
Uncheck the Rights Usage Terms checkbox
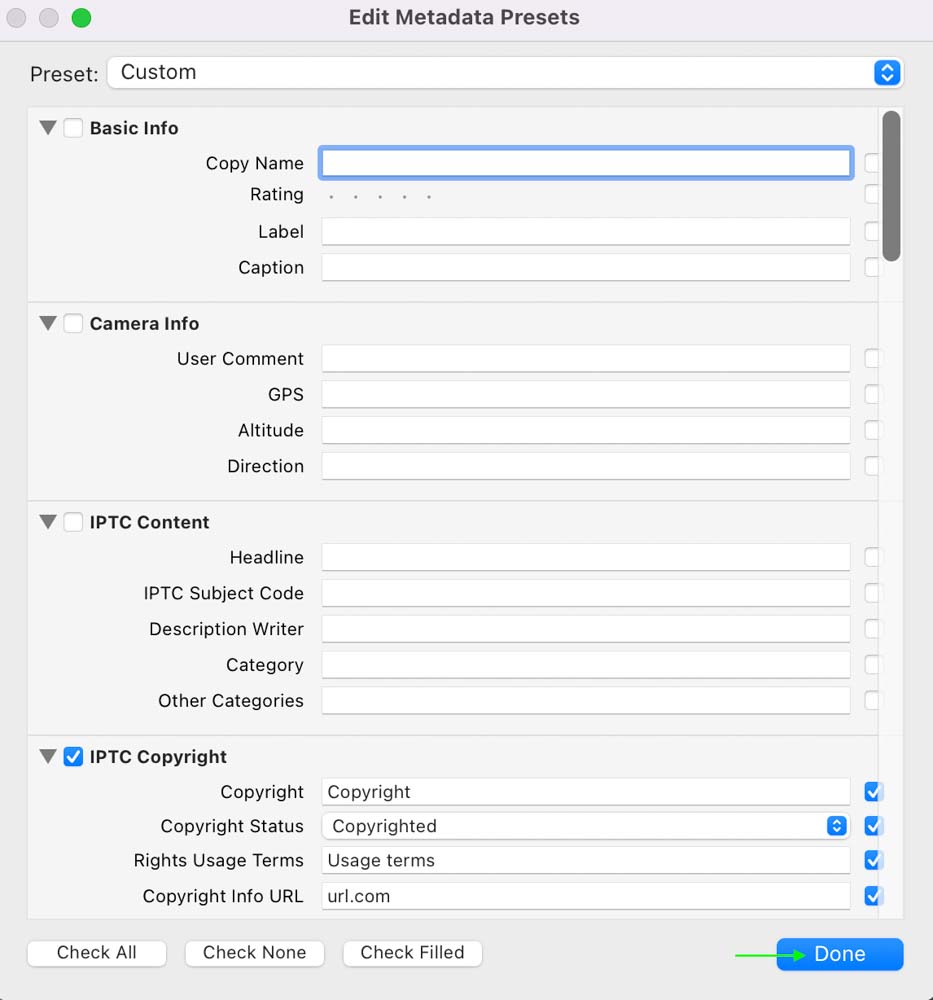coord(873,860)
